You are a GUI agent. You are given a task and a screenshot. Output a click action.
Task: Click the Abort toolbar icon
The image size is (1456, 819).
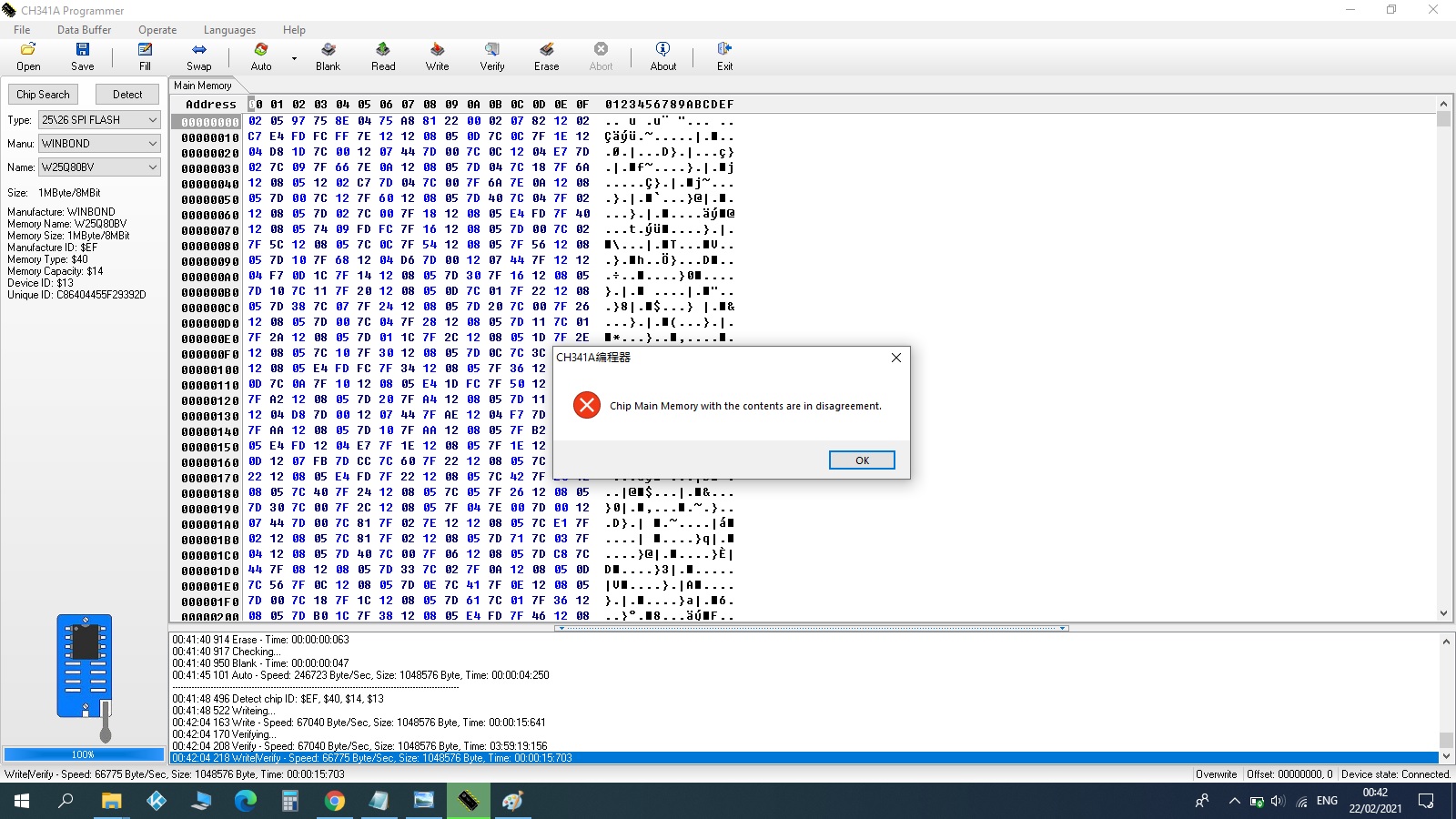[601, 56]
